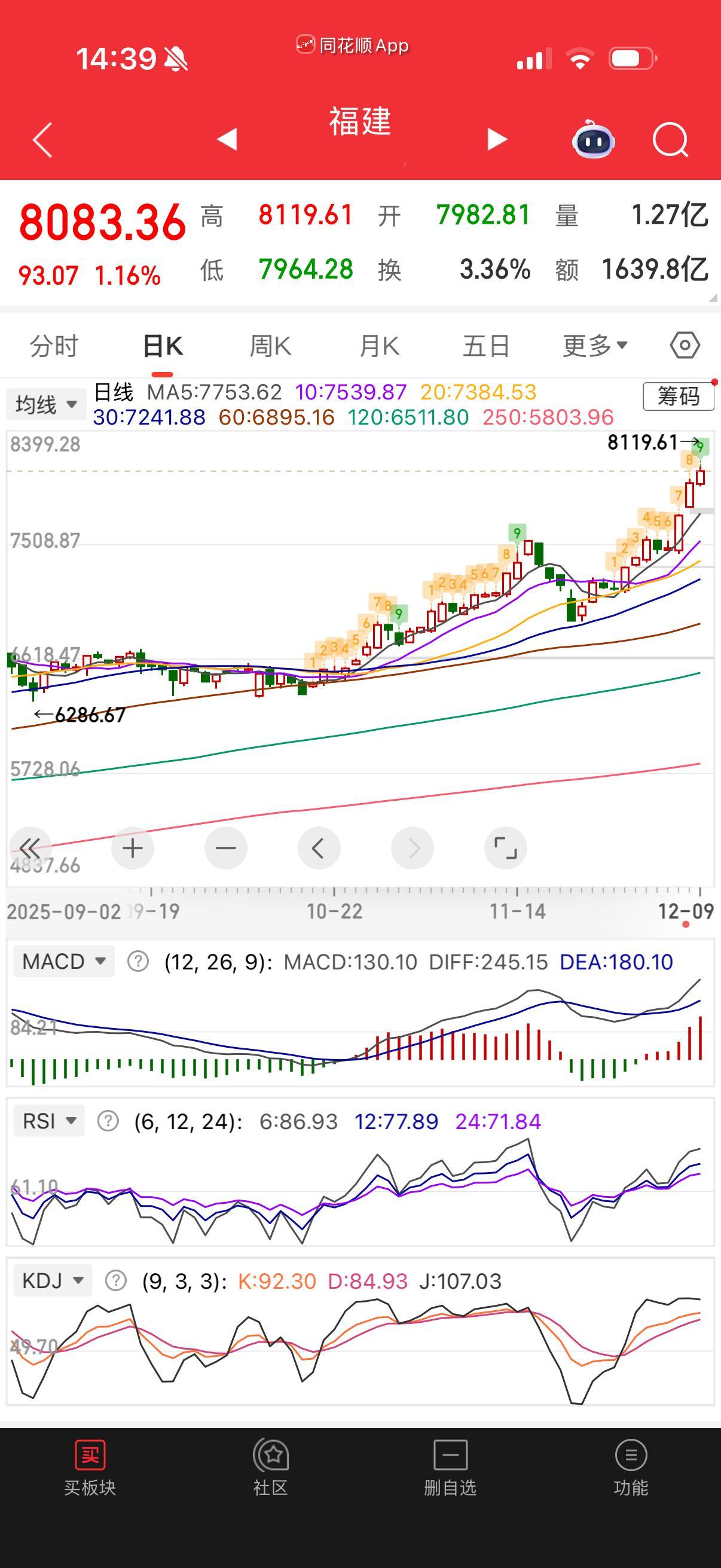Tap the 10-22 date marker on timeline
The width and height of the screenshot is (721, 1568).
(x=334, y=911)
